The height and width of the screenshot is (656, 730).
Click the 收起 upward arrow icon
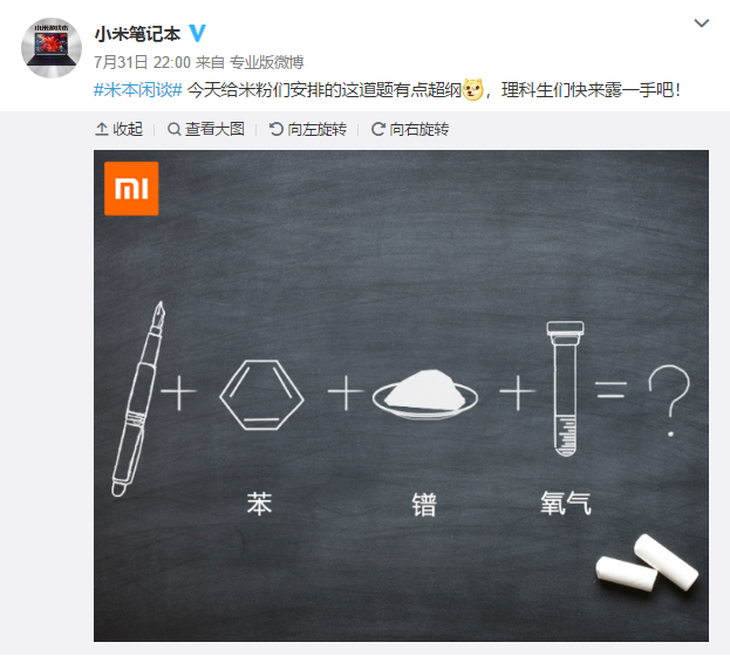tap(101, 129)
